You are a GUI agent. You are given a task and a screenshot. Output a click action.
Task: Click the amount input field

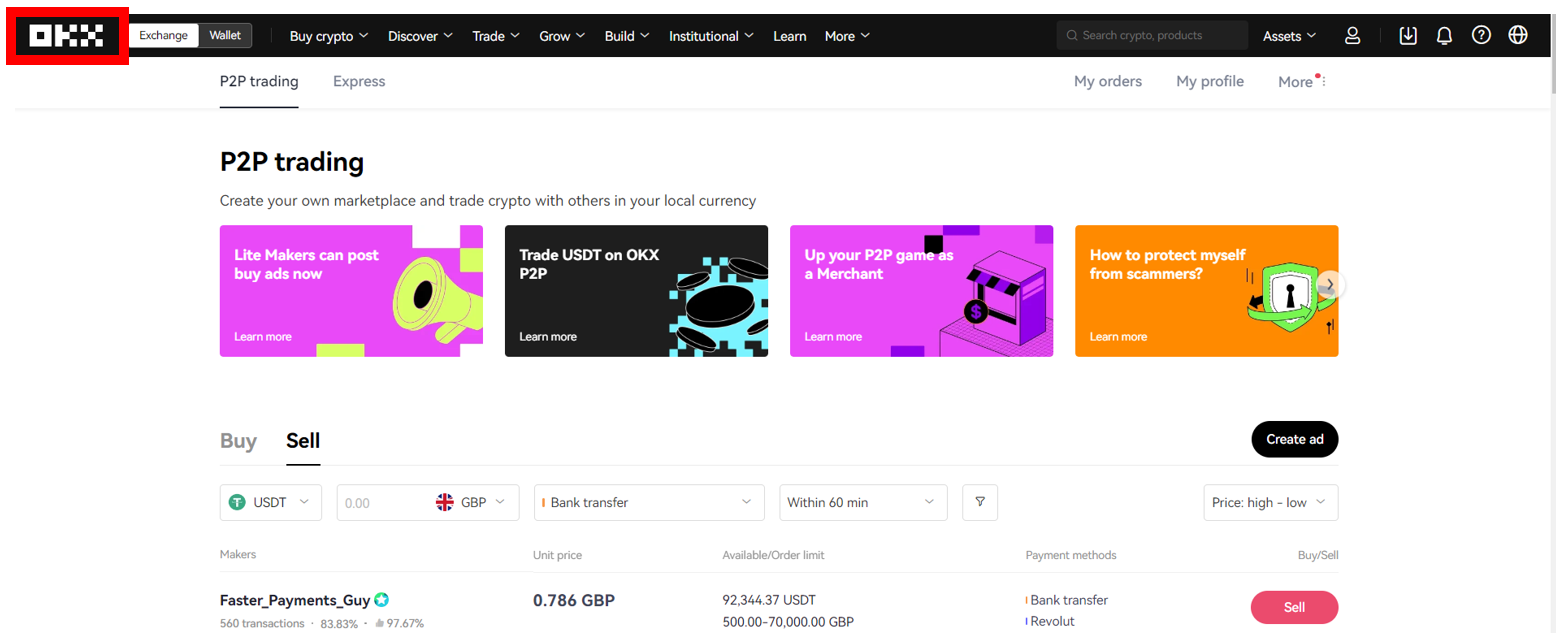tap(385, 502)
